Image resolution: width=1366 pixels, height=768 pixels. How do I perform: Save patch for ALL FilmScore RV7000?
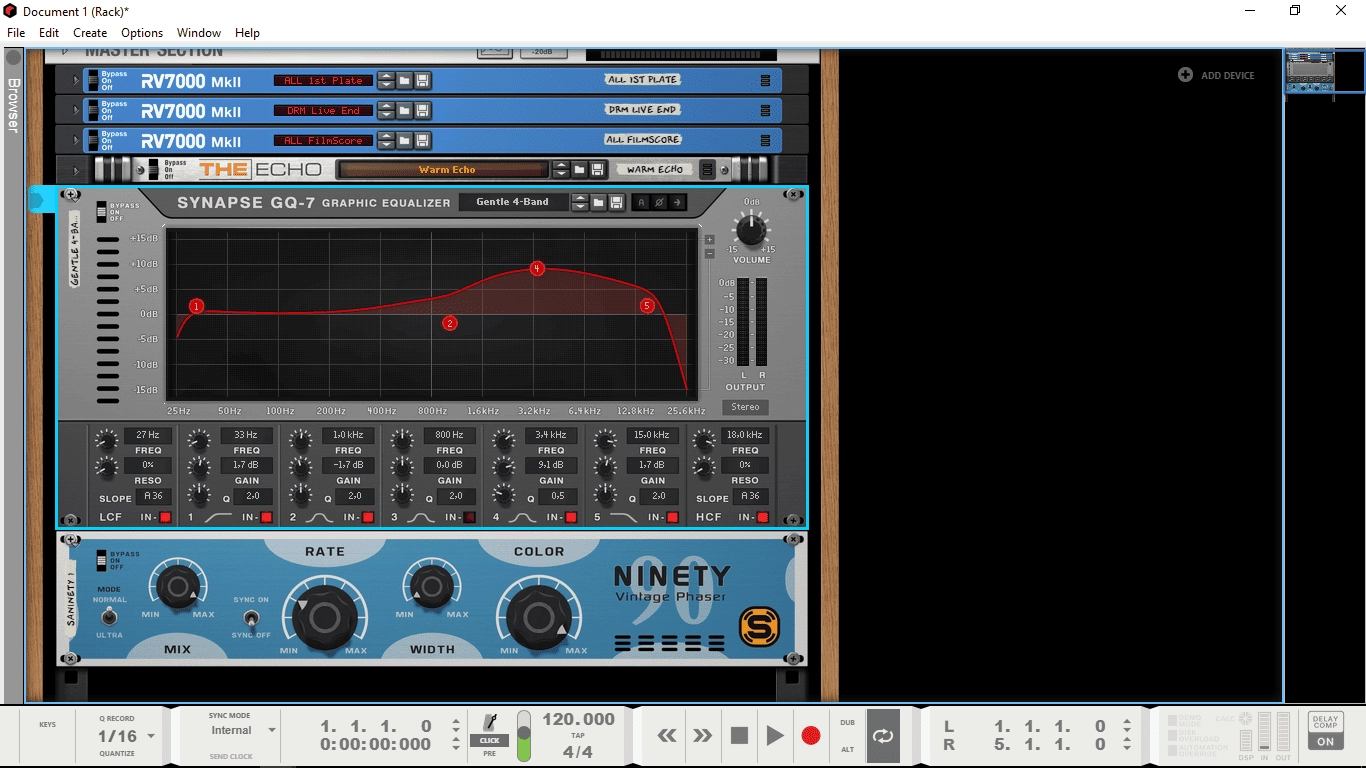pos(422,141)
